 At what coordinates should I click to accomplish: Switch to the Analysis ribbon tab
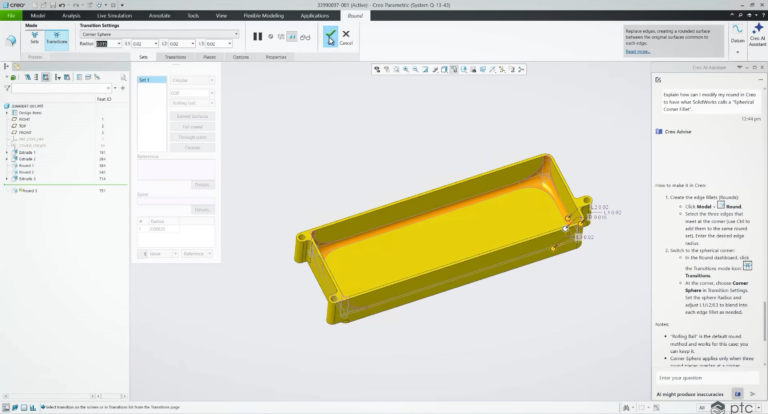pyautogui.click(x=71, y=16)
